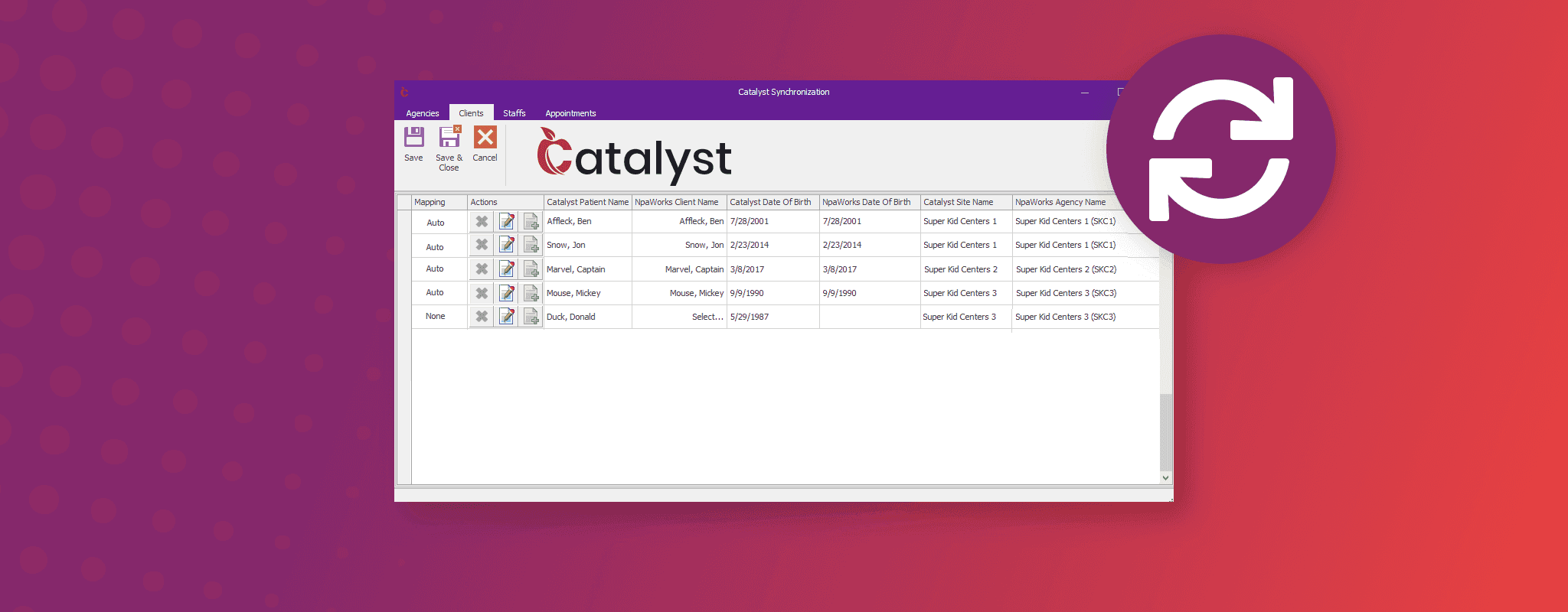Remove mapping for Mouse, Mickey row
The width and height of the screenshot is (1568, 612).
point(482,293)
